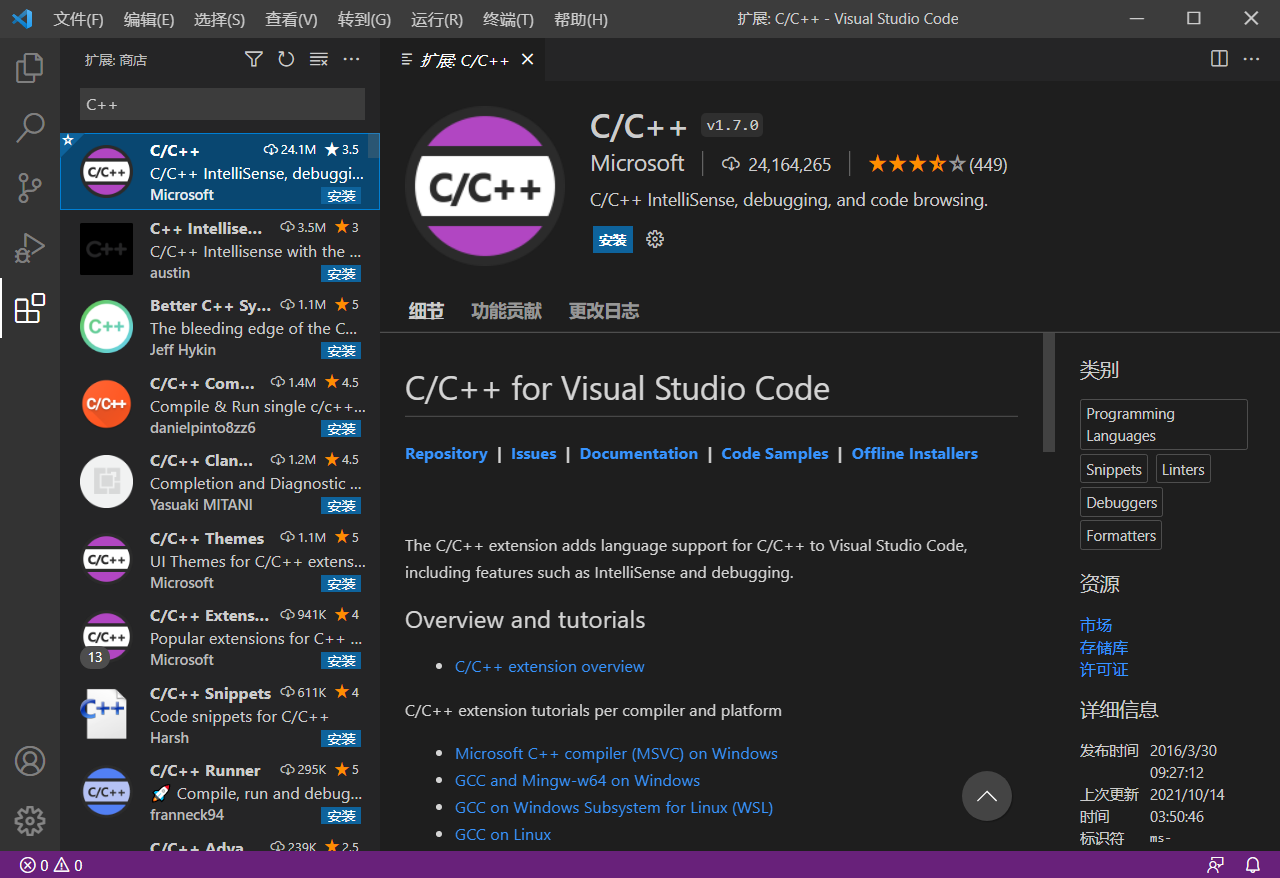Viewport: 1280px width, 878px height.
Task: Open extensions panel more actions menu
Action: (x=351, y=60)
